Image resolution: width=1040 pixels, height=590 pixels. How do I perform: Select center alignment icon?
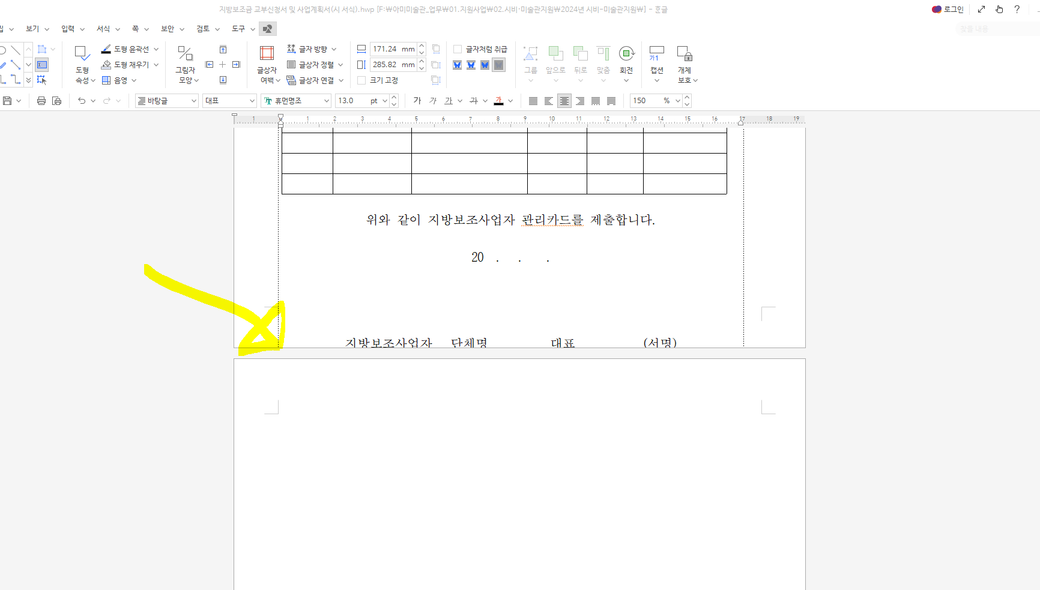(564, 101)
